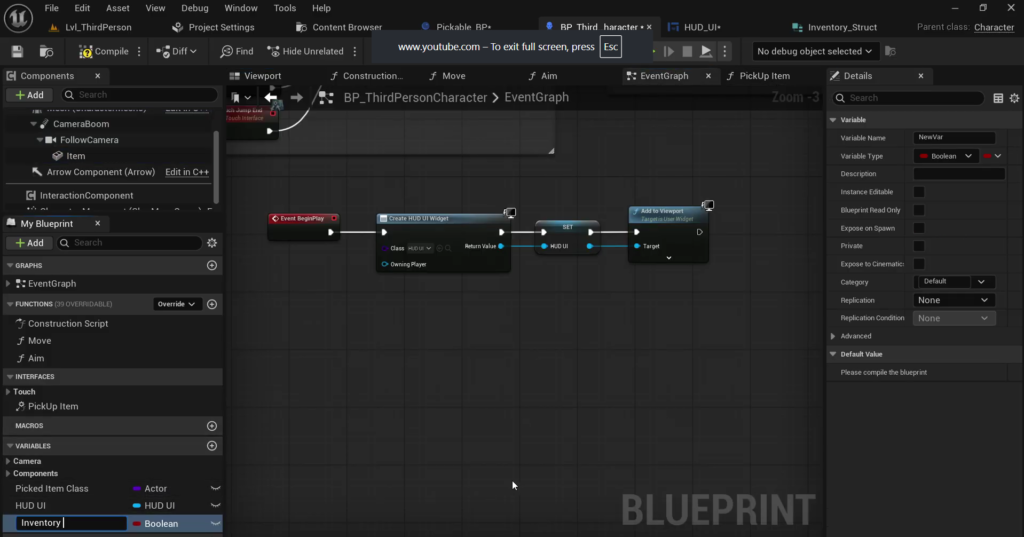Viewport: 1024px width, 537px height.
Task: Click the Stop simulation button
Action: point(687,51)
